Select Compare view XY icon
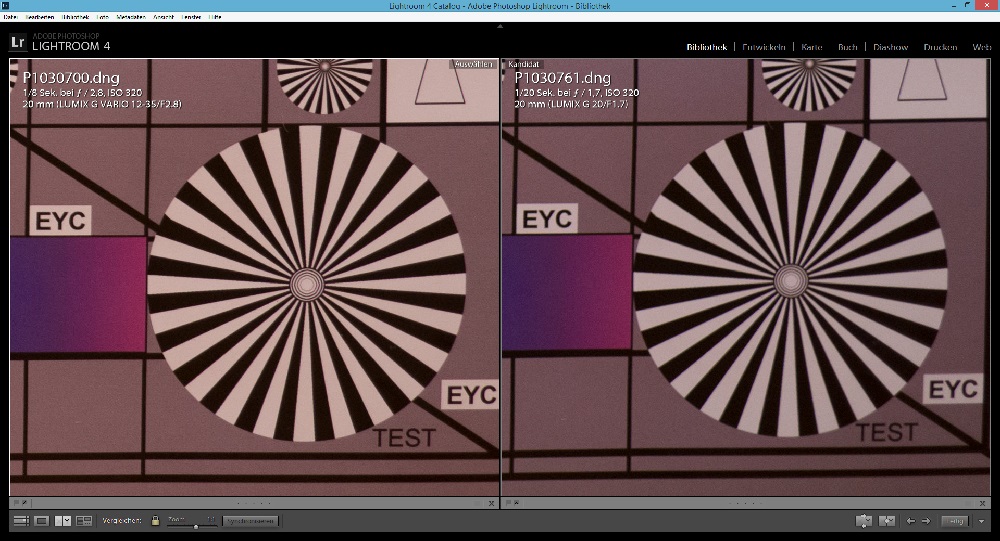Viewport: 1000px width, 541px height. pyautogui.click(x=63, y=521)
